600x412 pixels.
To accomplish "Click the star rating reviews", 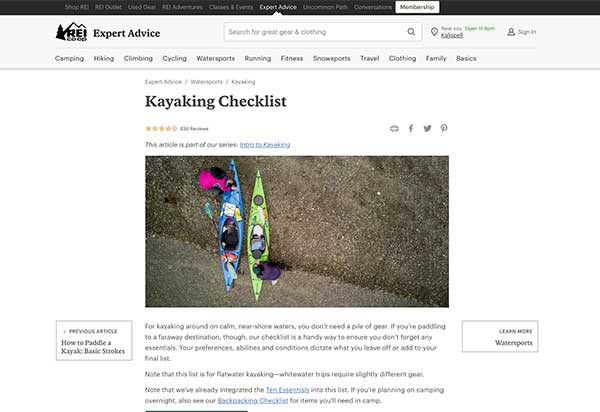I will tap(177, 129).
